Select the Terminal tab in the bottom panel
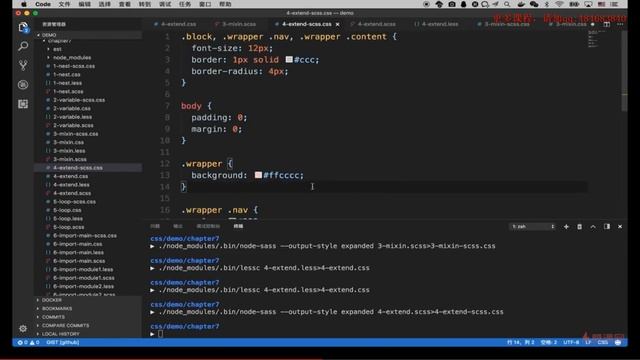Screen dimensions: 640x360 point(238,226)
